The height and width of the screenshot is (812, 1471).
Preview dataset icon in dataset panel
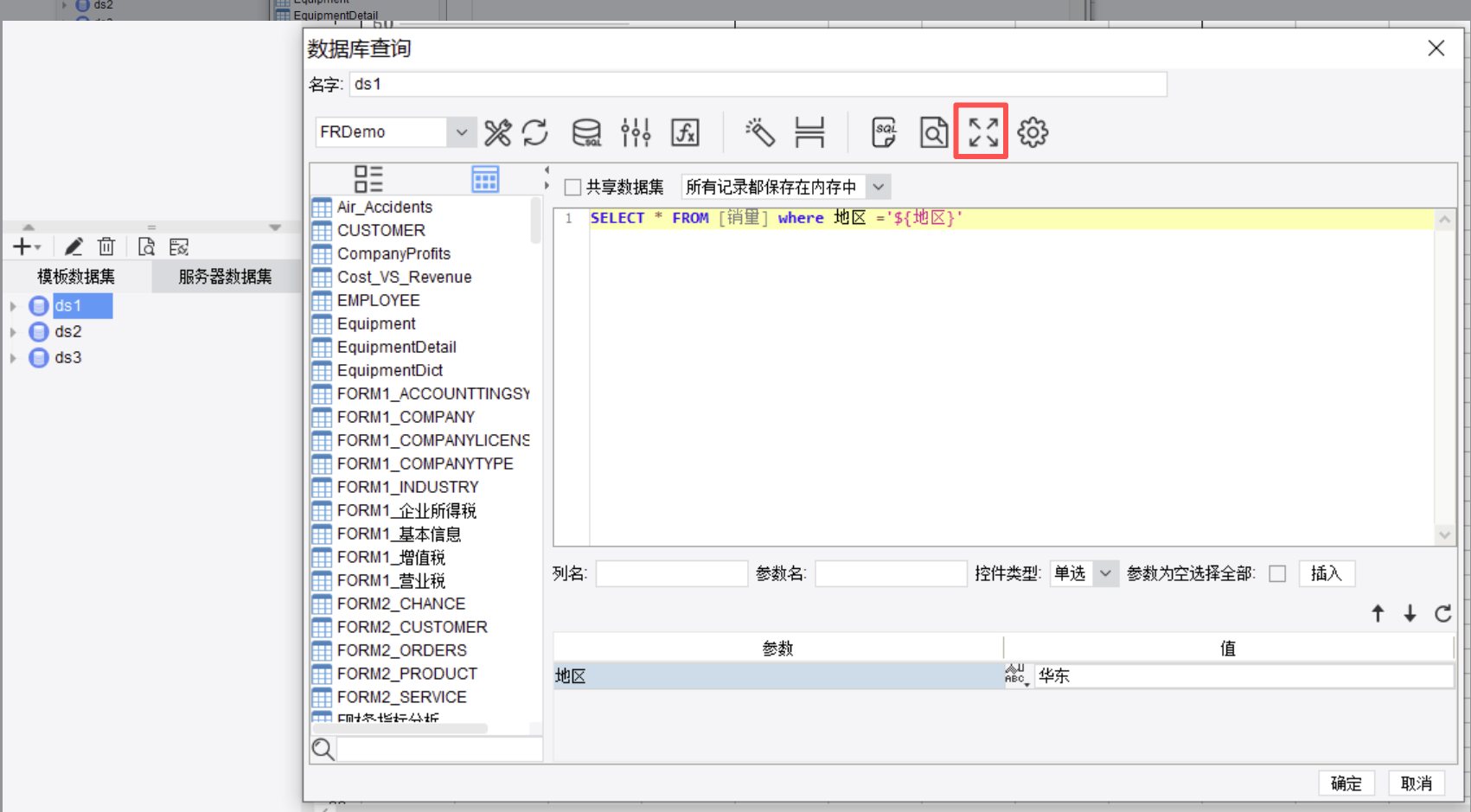(x=146, y=247)
